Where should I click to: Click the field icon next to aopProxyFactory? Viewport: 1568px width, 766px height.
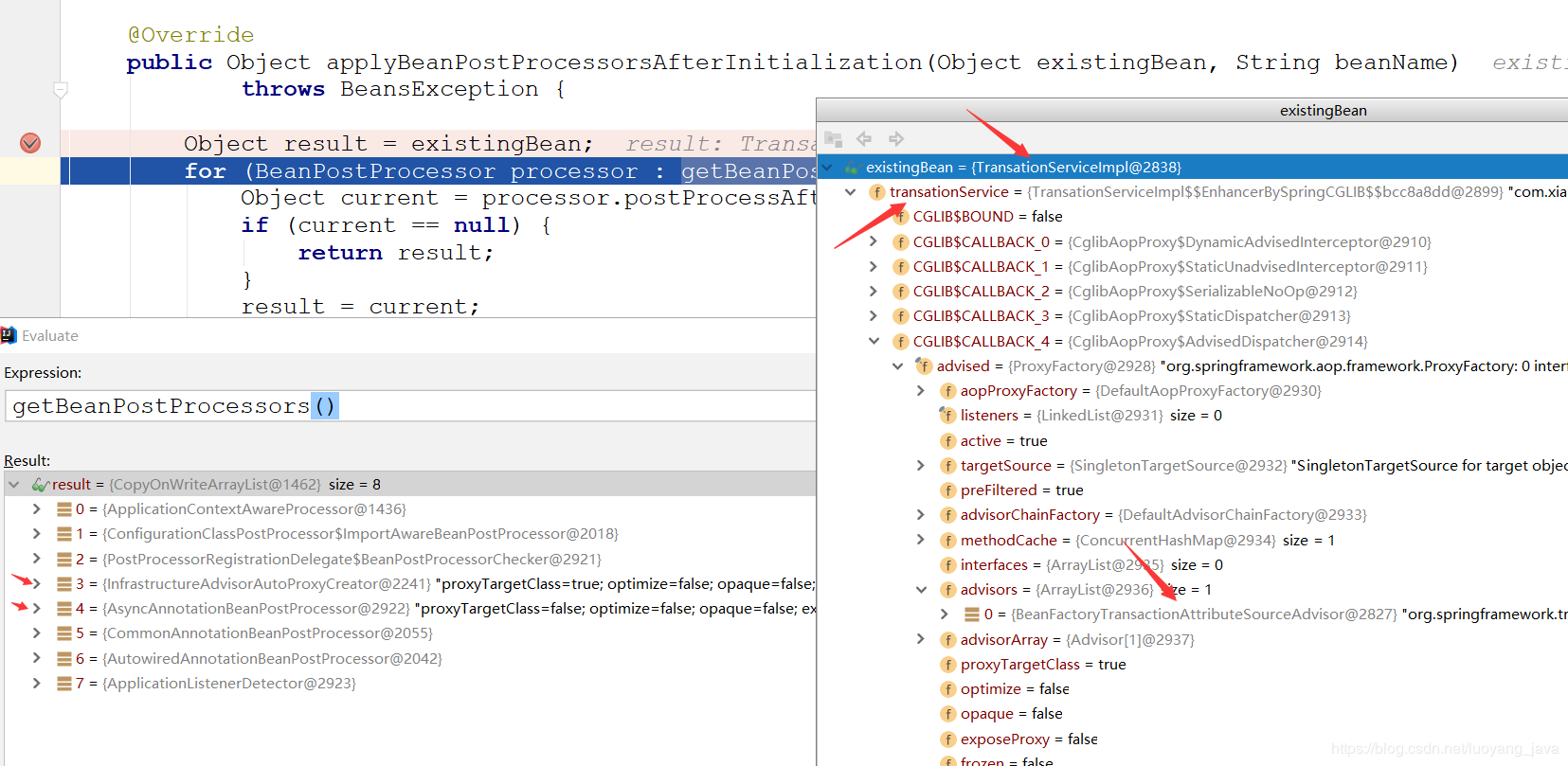coord(947,391)
